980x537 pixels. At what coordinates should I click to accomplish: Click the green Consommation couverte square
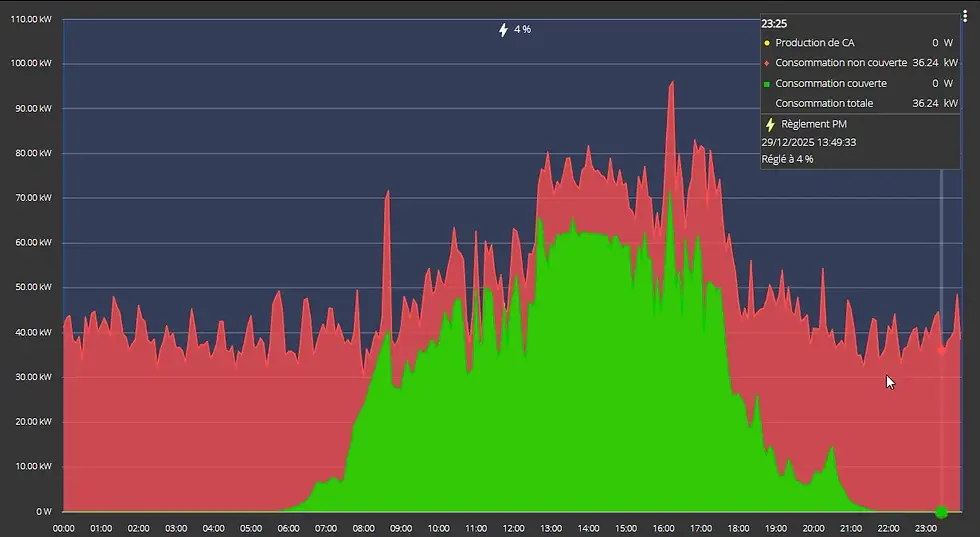click(767, 84)
